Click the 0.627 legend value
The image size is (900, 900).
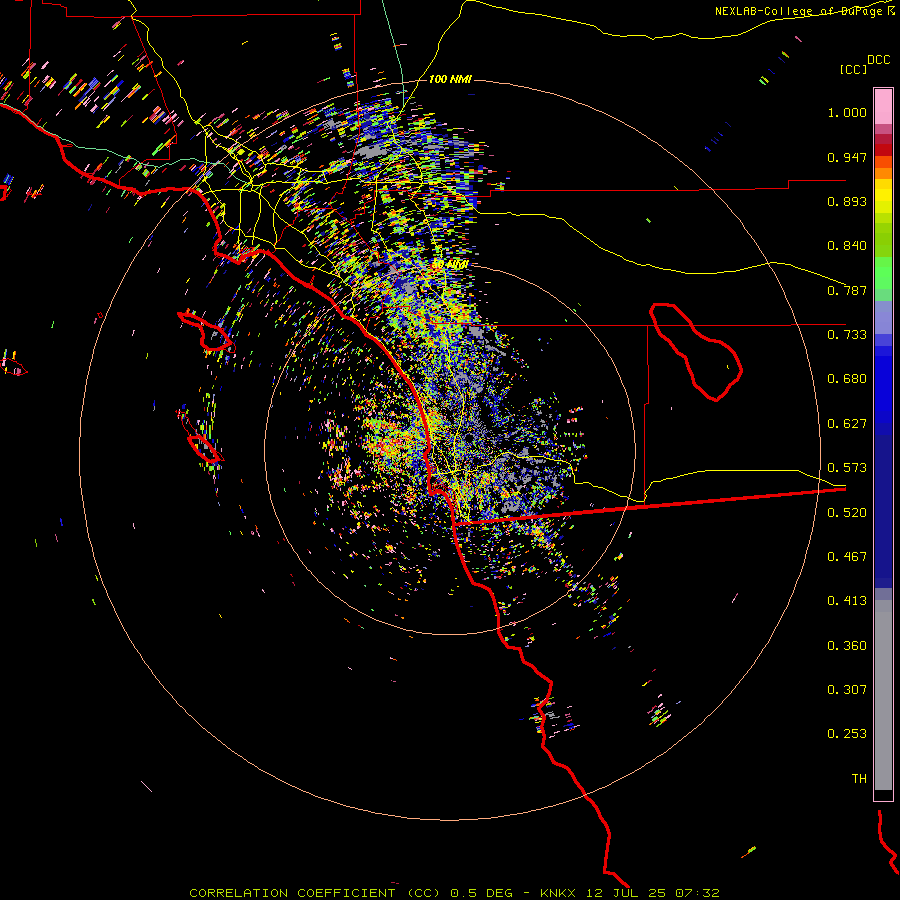[847, 424]
